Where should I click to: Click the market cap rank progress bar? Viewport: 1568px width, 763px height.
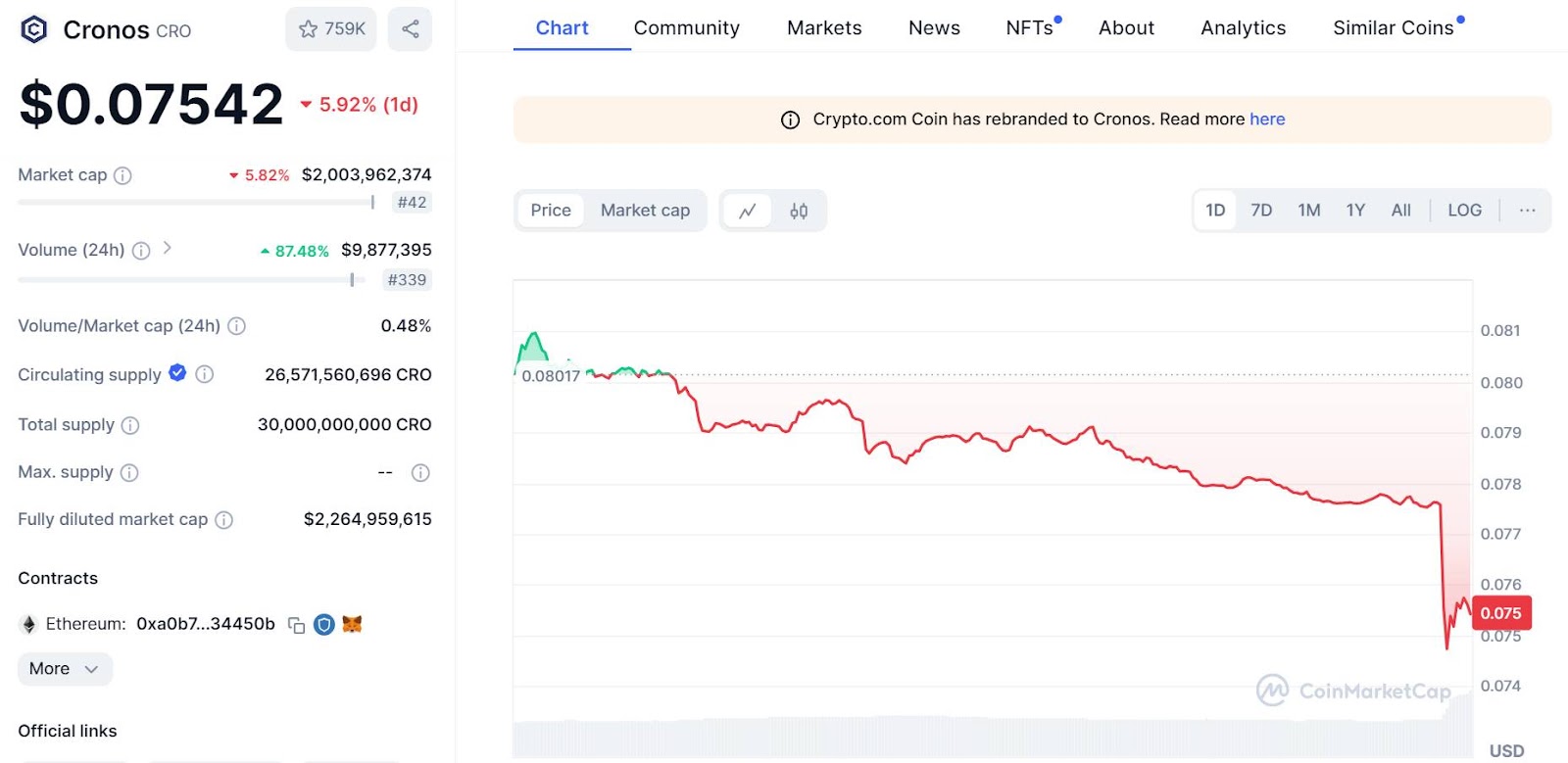(196, 203)
